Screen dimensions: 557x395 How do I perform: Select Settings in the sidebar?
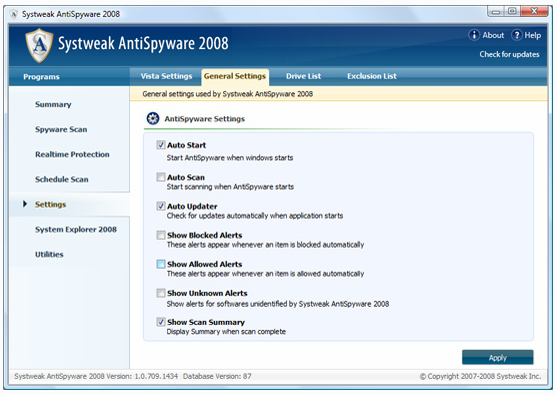click(x=50, y=204)
